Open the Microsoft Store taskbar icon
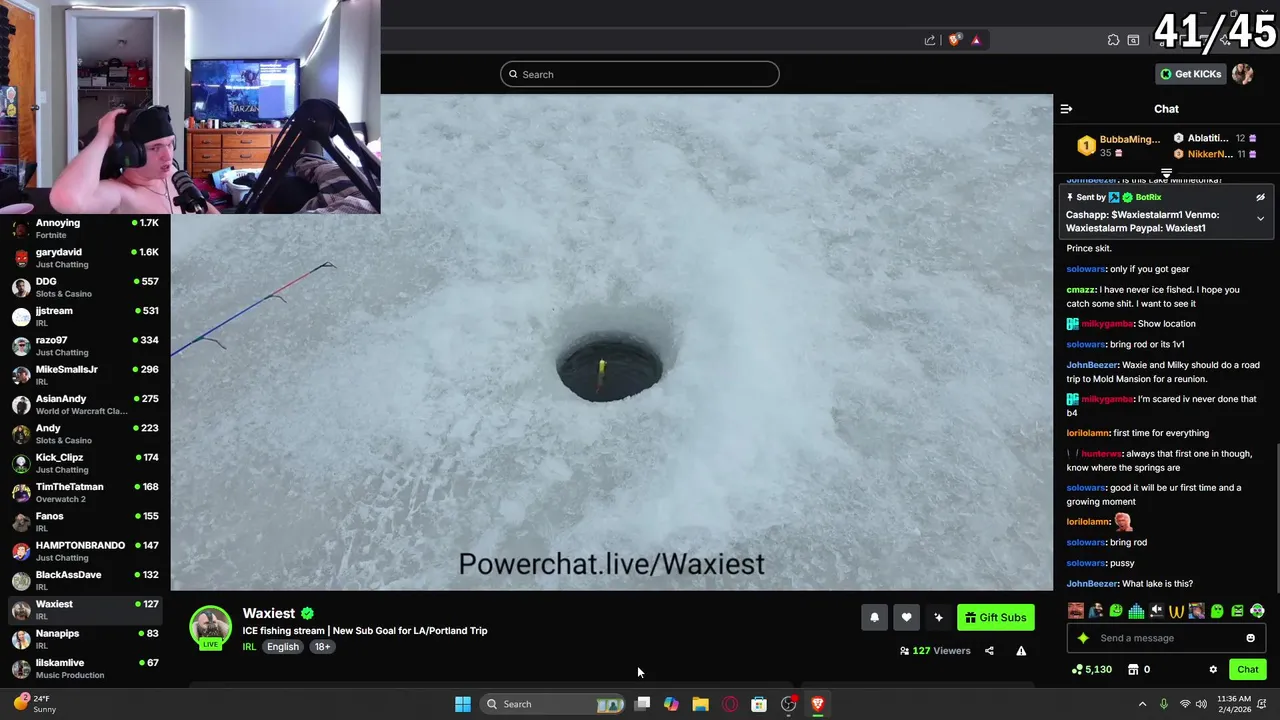 tap(759, 704)
